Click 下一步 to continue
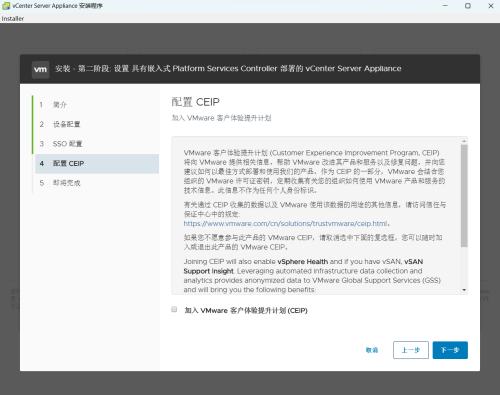 tap(450, 350)
